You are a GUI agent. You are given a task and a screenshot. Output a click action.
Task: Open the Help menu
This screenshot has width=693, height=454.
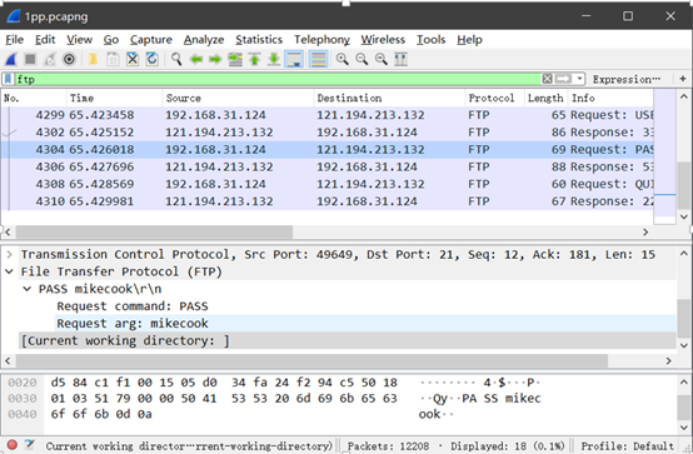click(x=469, y=39)
